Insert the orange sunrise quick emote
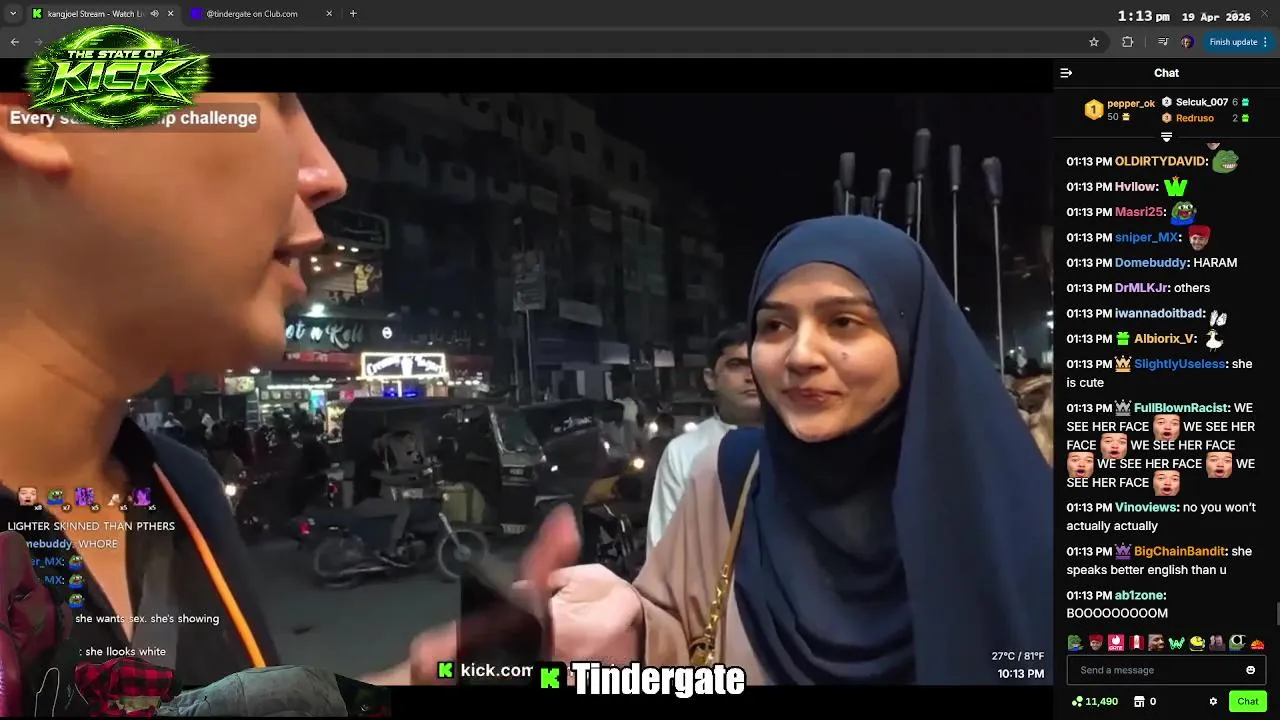 1257,645
